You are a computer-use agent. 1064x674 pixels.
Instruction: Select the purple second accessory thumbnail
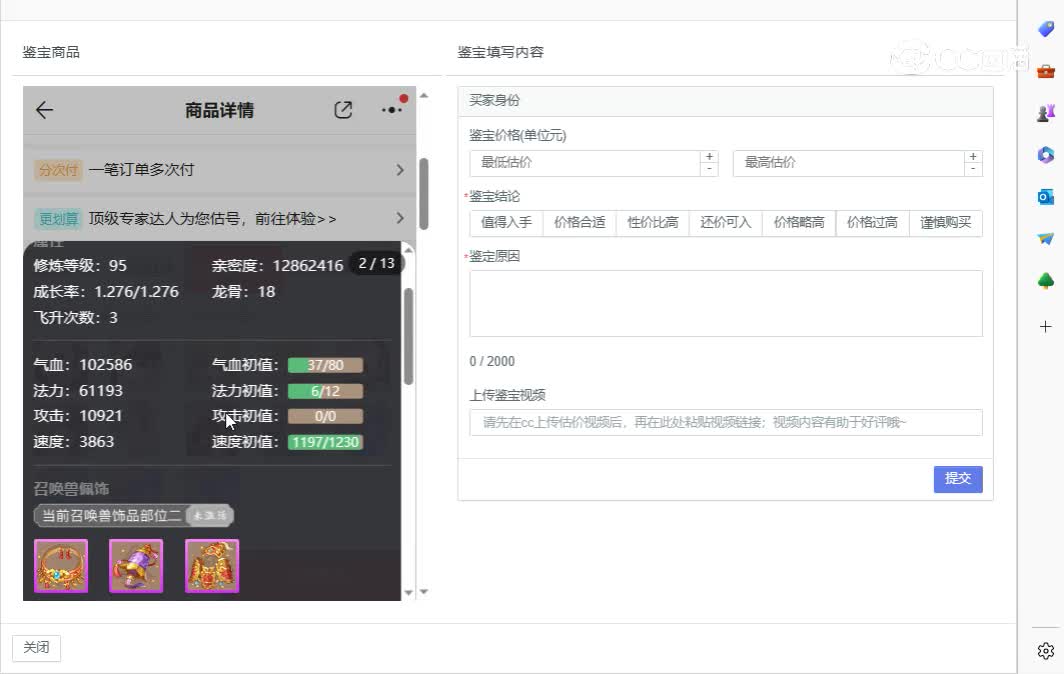pyautogui.click(x=136, y=566)
